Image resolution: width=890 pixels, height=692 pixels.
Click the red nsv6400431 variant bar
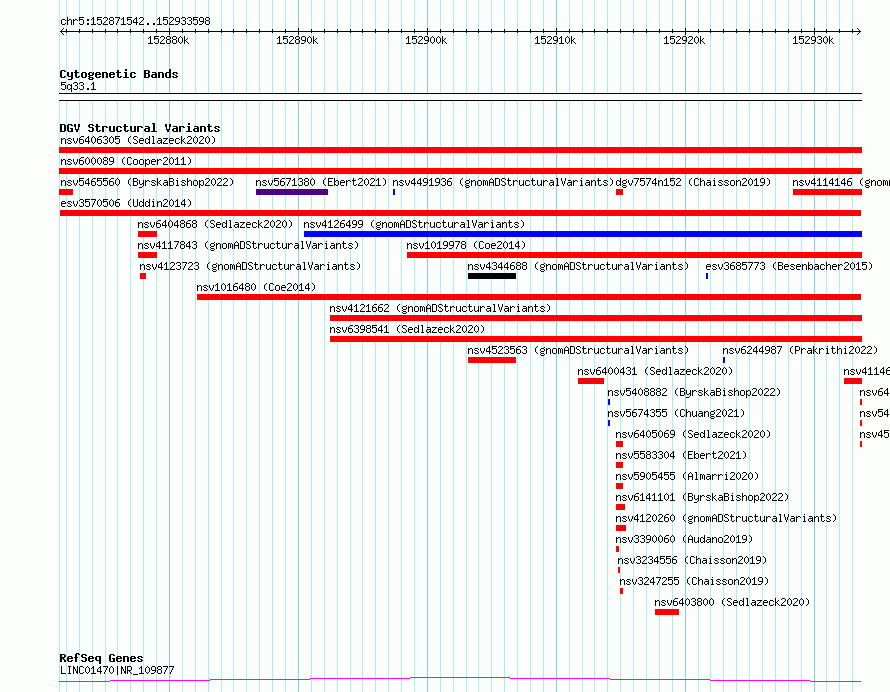pyautogui.click(x=591, y=381)
